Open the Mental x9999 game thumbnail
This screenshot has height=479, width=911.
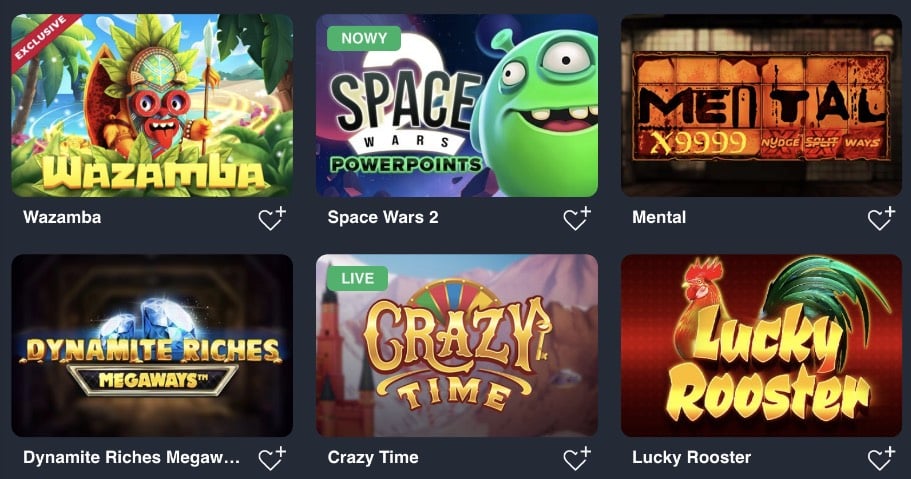pos(761,105)
